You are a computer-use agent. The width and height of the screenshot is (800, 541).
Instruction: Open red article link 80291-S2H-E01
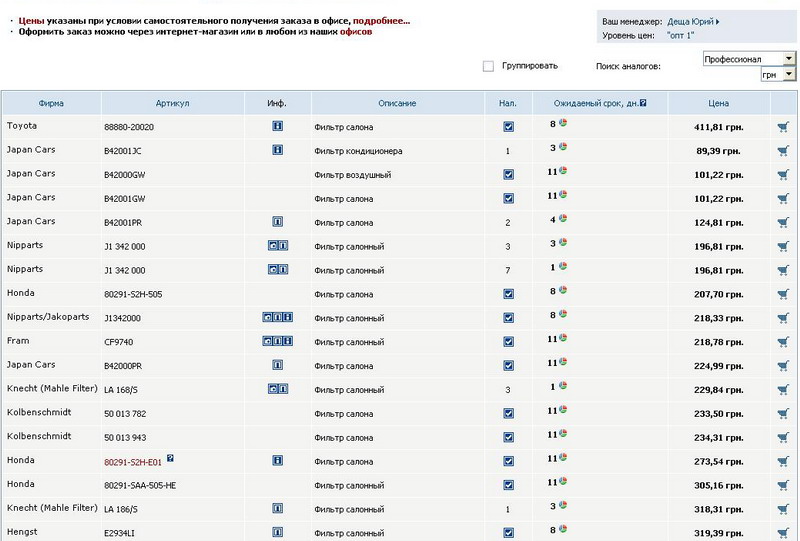(133, 462)
